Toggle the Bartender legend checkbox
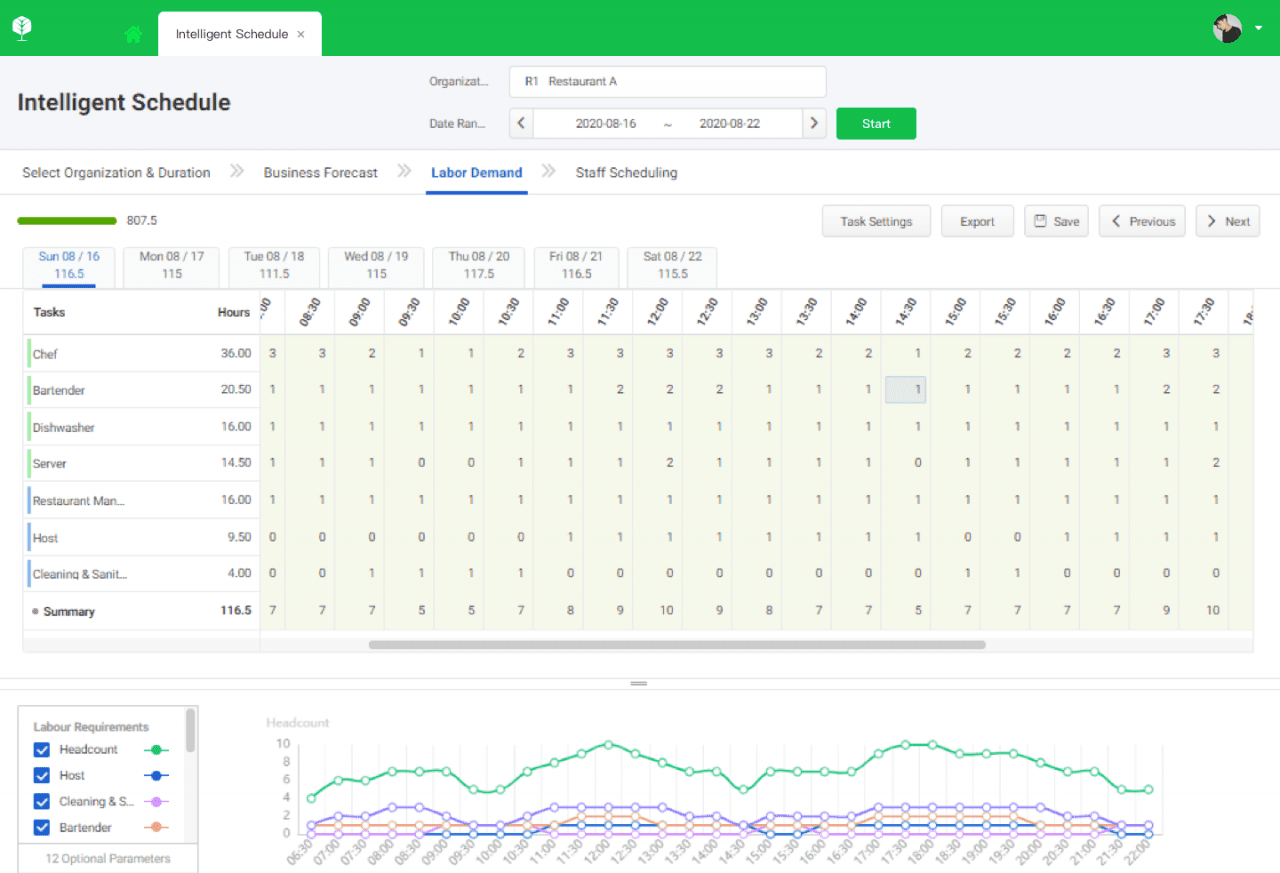The width and height of the screenshot is (1280, 873). tap(41, 827)
